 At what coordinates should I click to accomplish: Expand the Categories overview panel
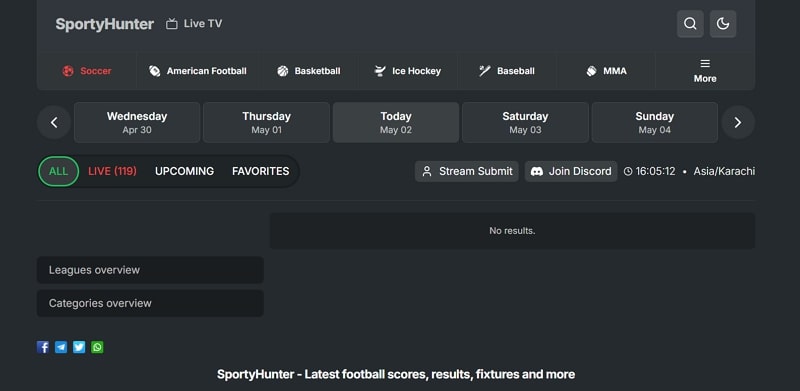(x=150, y=303)
